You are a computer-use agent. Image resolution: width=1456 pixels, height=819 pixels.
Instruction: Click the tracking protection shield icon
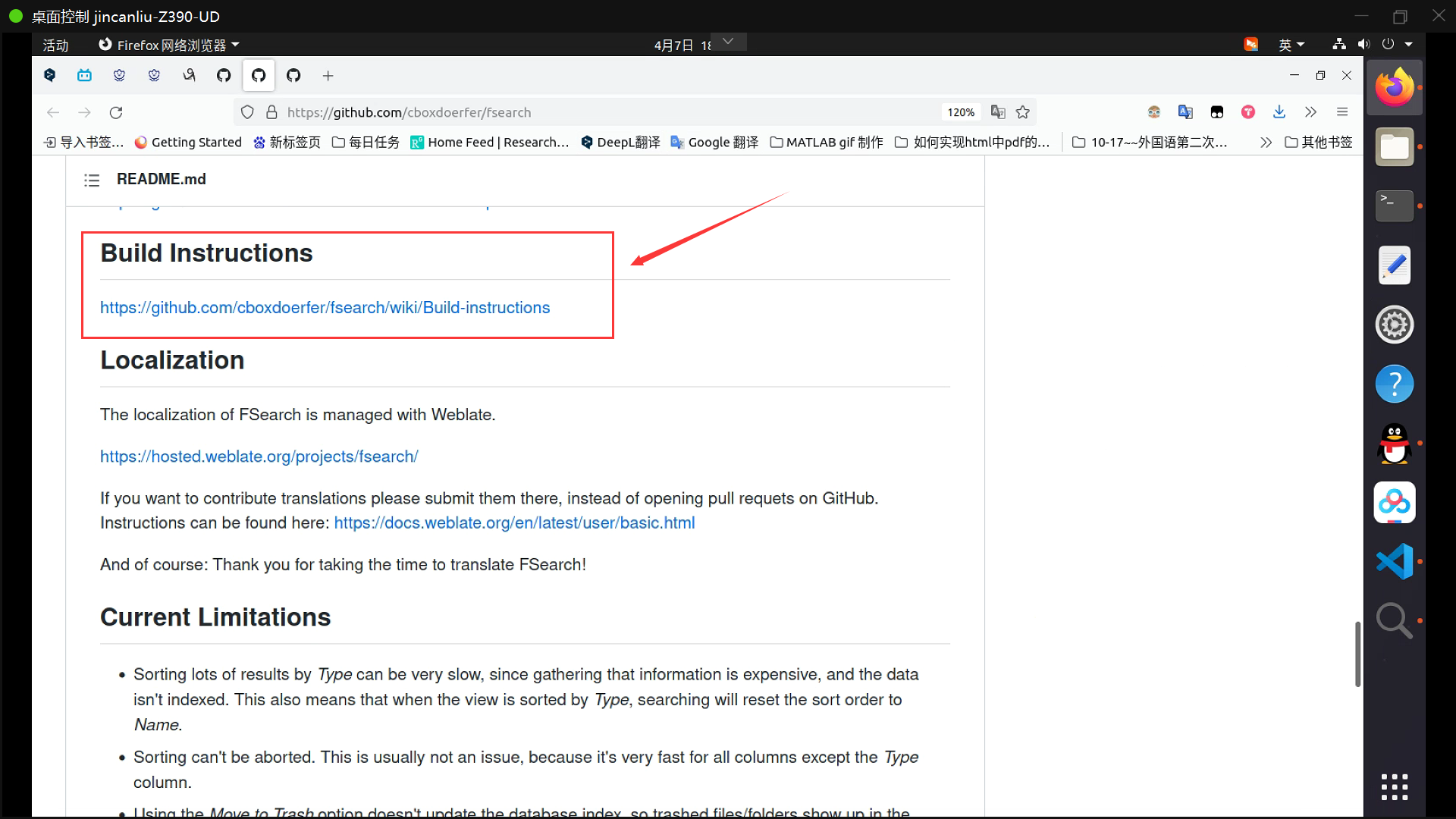(x=247, y=112)
